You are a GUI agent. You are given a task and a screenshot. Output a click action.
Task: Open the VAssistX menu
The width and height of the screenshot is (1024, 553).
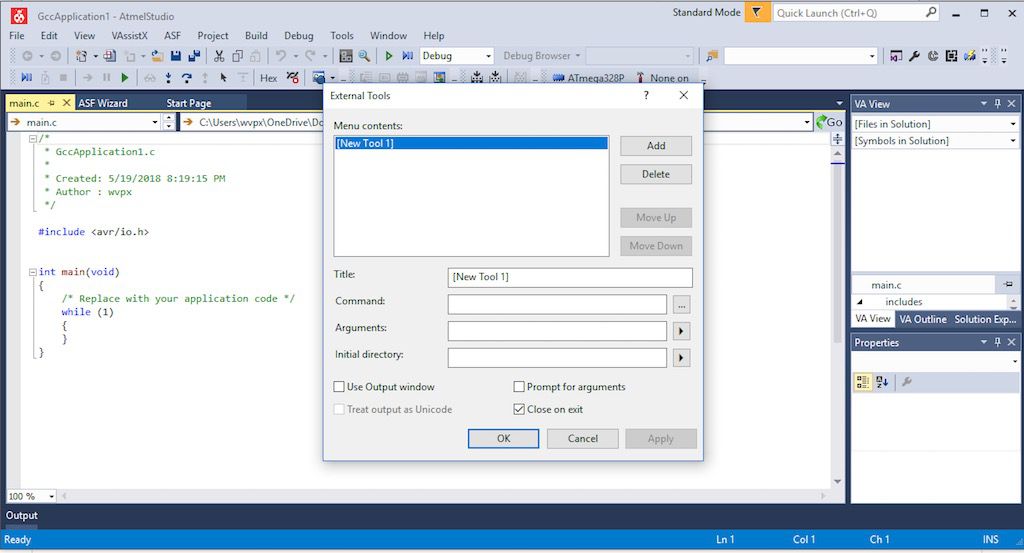(x=129, y=36)
